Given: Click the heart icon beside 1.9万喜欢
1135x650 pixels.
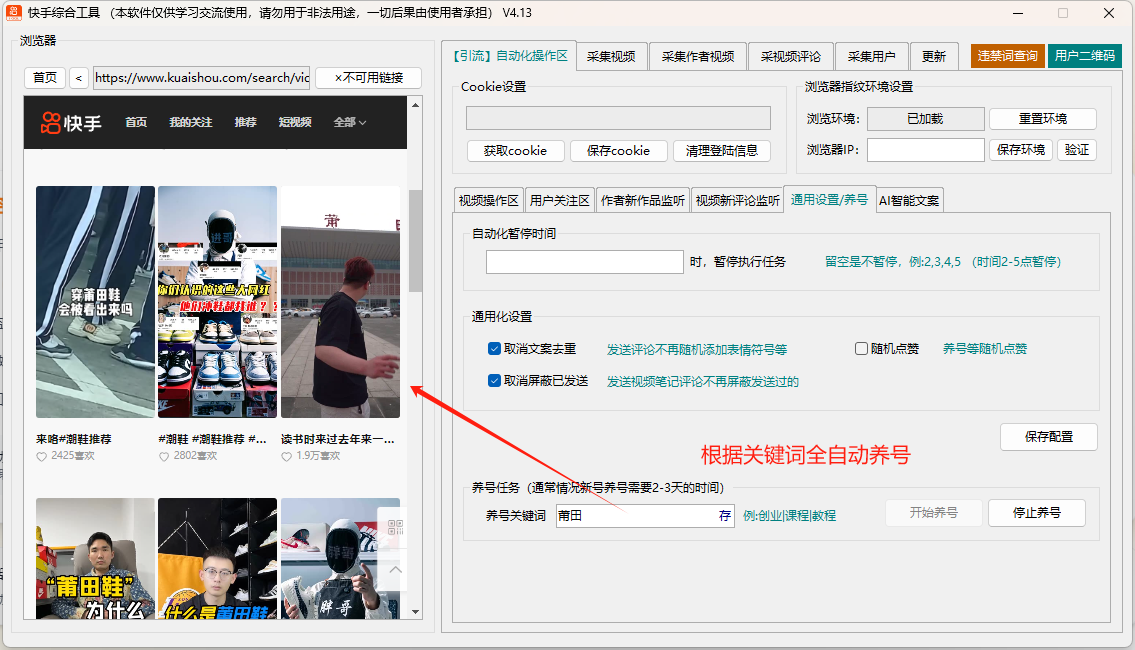Looking at the screenshot, I should coord(287,456).
